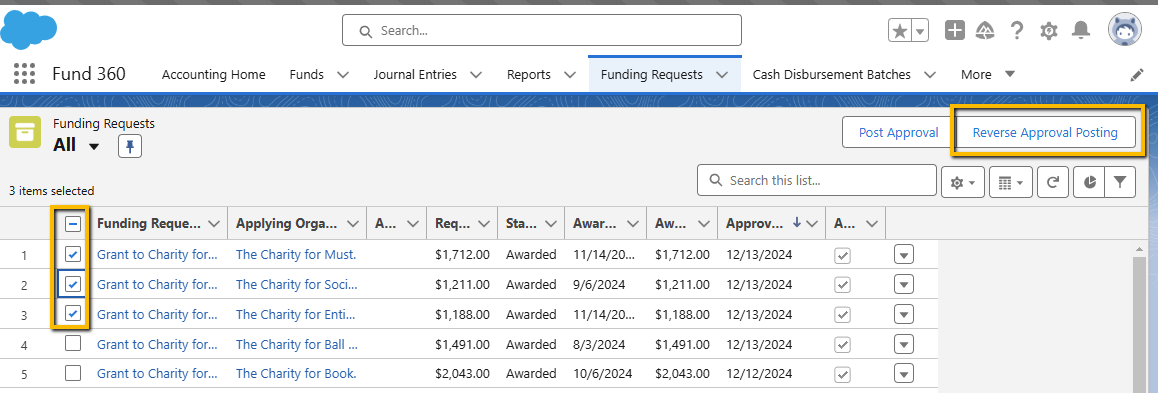The height and width of the screenshot is (393, 1158).
Task: Open row actions menu for $2,043.00 request
Action: (x=904, y=373)
